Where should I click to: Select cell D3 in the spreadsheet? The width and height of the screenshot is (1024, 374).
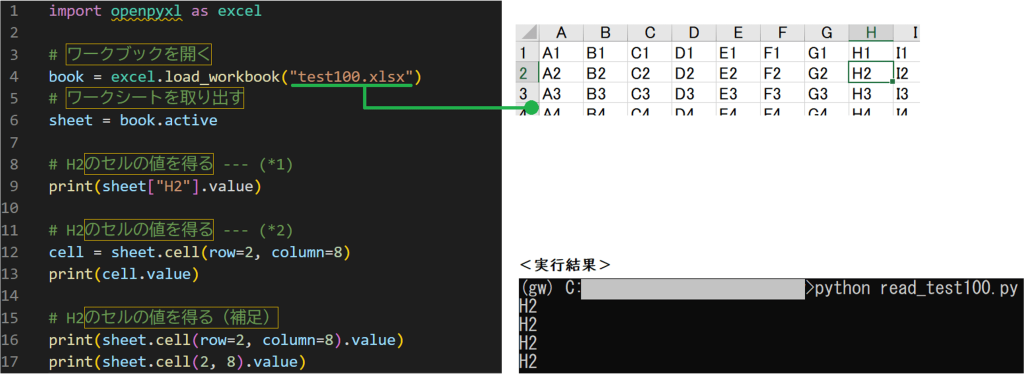(x=693, y=93)
